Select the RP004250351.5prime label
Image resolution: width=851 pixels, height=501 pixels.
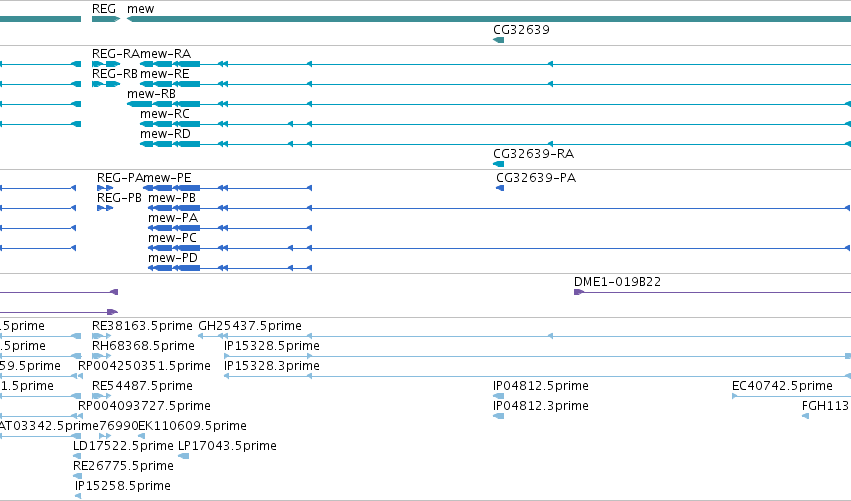[x=144, y=366]
